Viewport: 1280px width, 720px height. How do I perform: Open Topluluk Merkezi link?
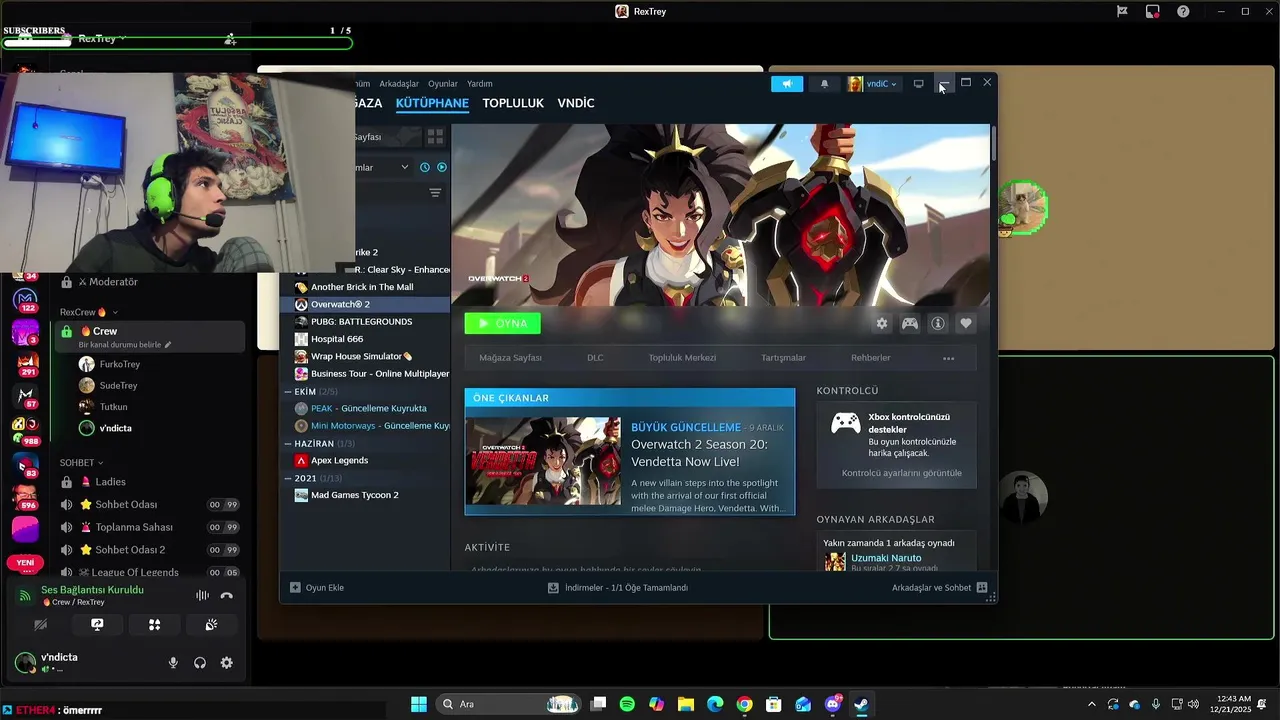(x=682, y=358)
